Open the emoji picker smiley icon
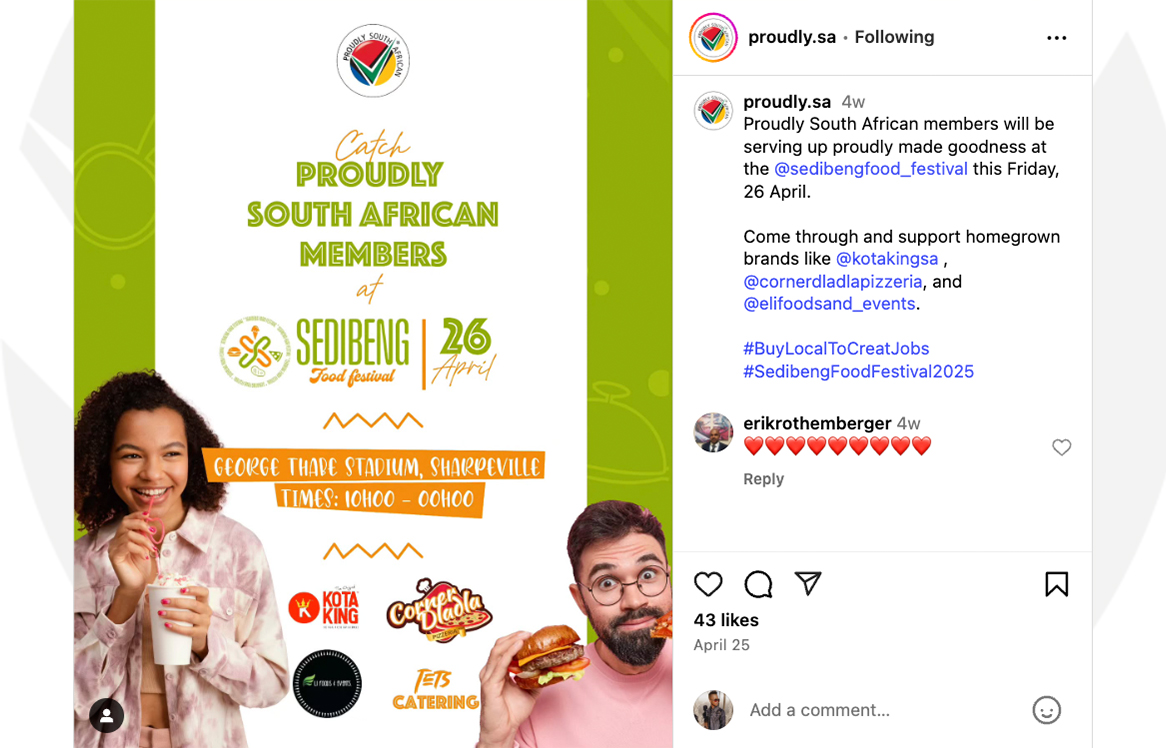The image size is (1166, 748). (1046, 710)
